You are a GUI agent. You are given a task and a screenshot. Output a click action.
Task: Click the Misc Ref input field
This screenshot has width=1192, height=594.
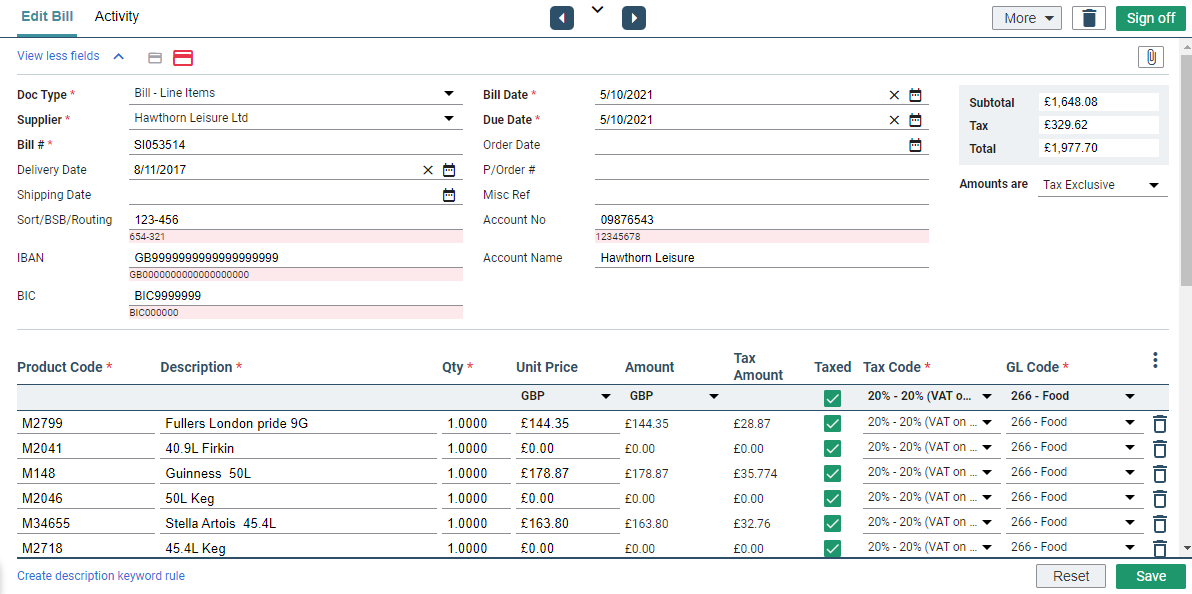tap(762, 195)
